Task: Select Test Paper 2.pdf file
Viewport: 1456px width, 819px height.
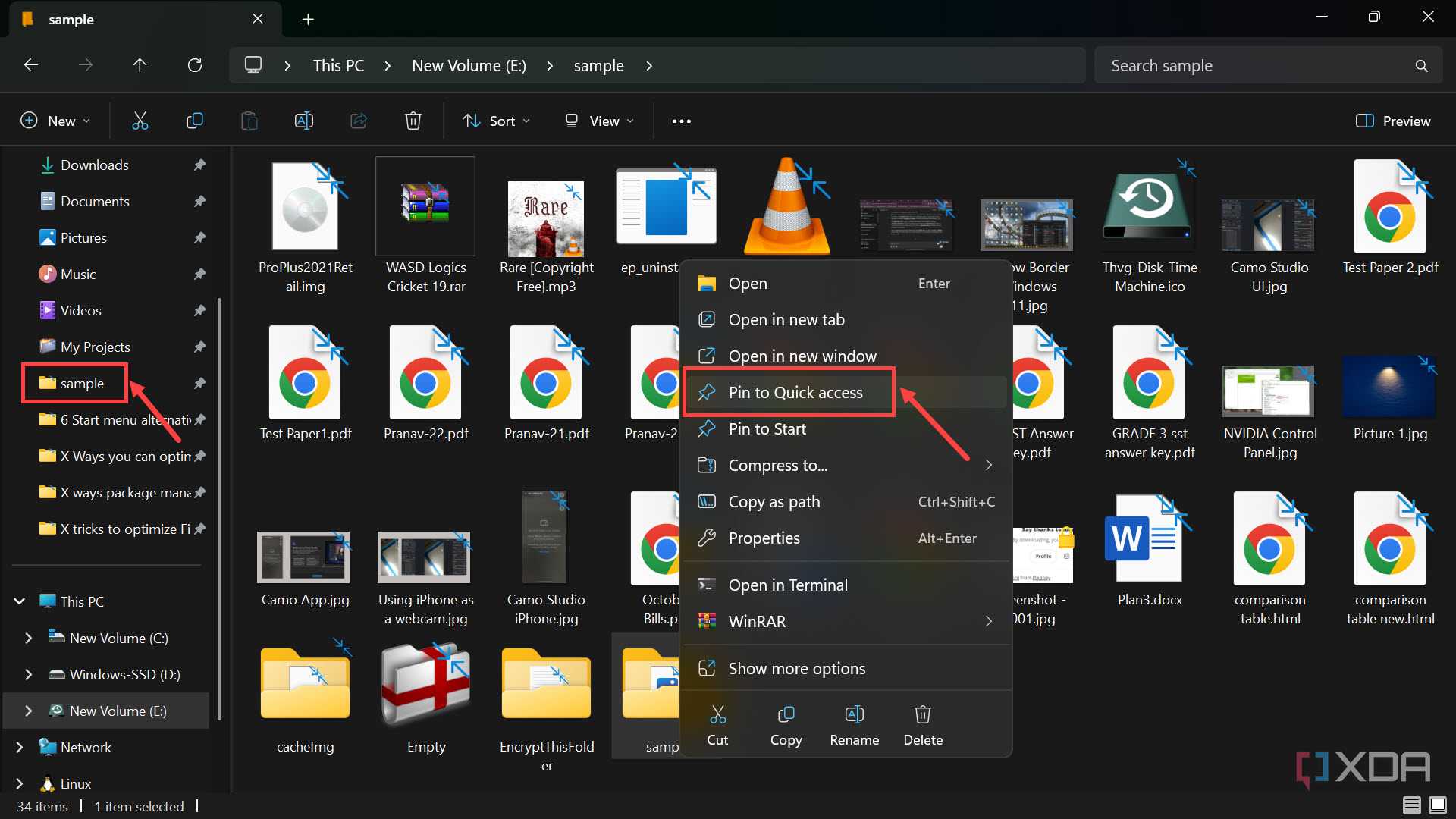Action: [x=1390, y=218]
